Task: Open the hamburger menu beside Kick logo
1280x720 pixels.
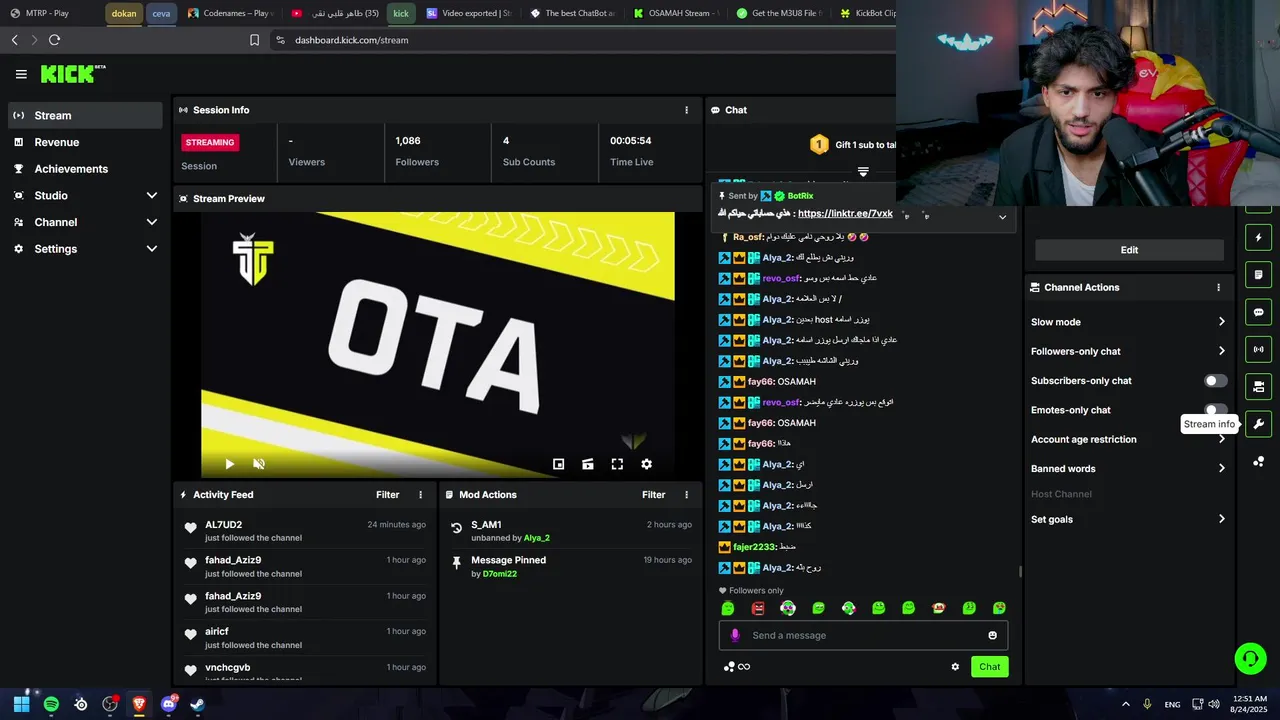Action: 21,74
